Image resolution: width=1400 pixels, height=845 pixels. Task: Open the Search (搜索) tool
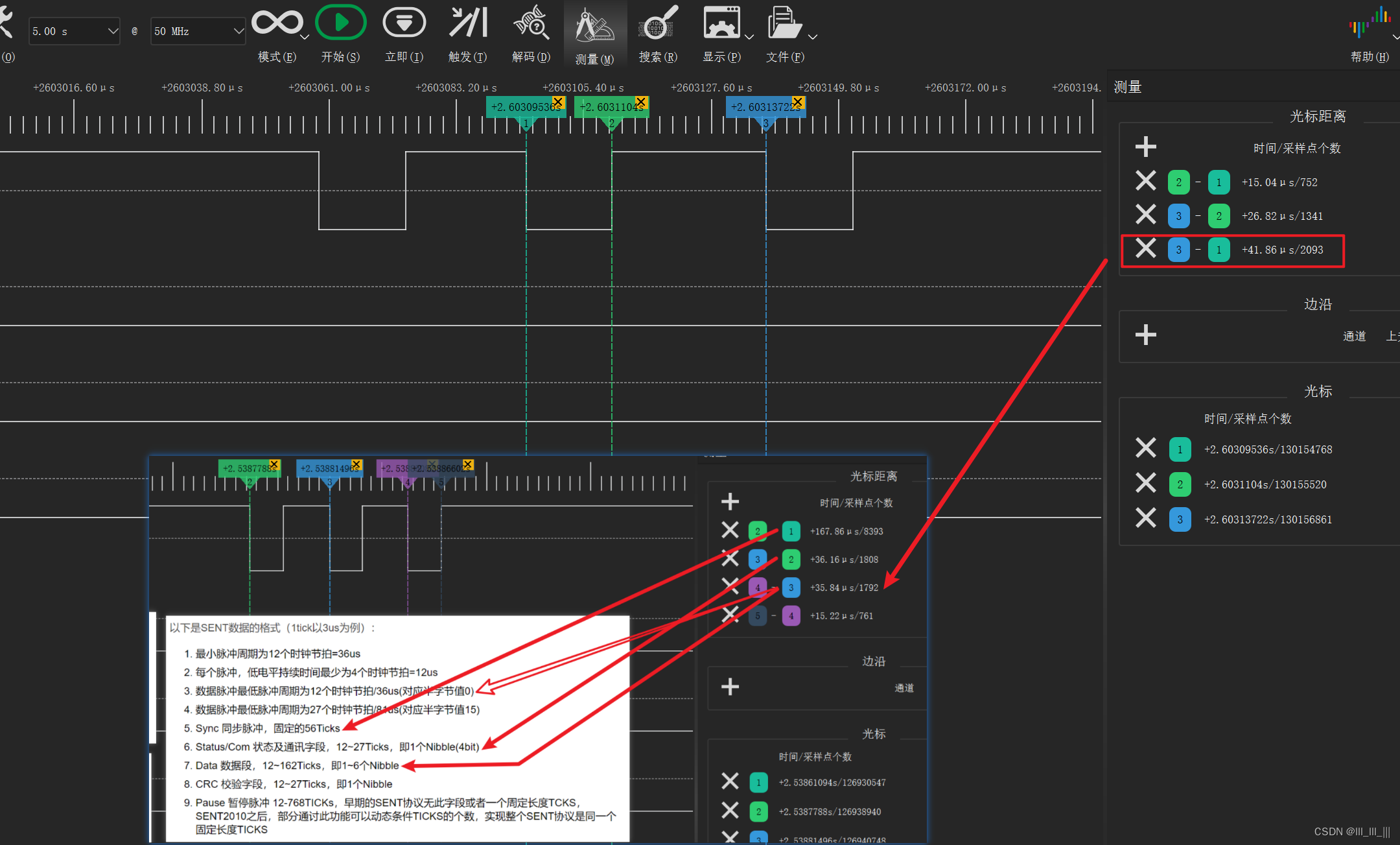tap(658, 23)
